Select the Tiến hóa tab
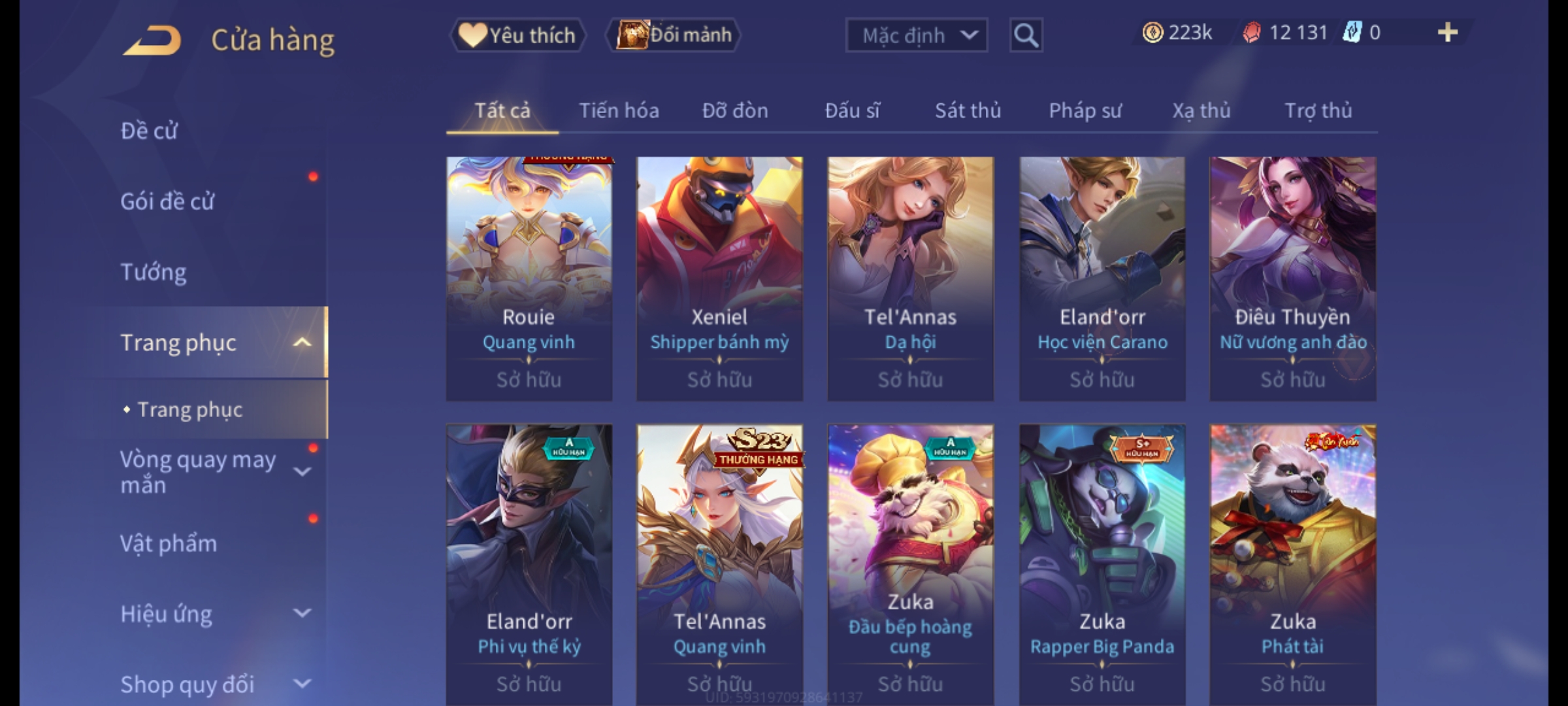Image resolution: width=1568 pixels, height=706 pixels. (619, 110)
